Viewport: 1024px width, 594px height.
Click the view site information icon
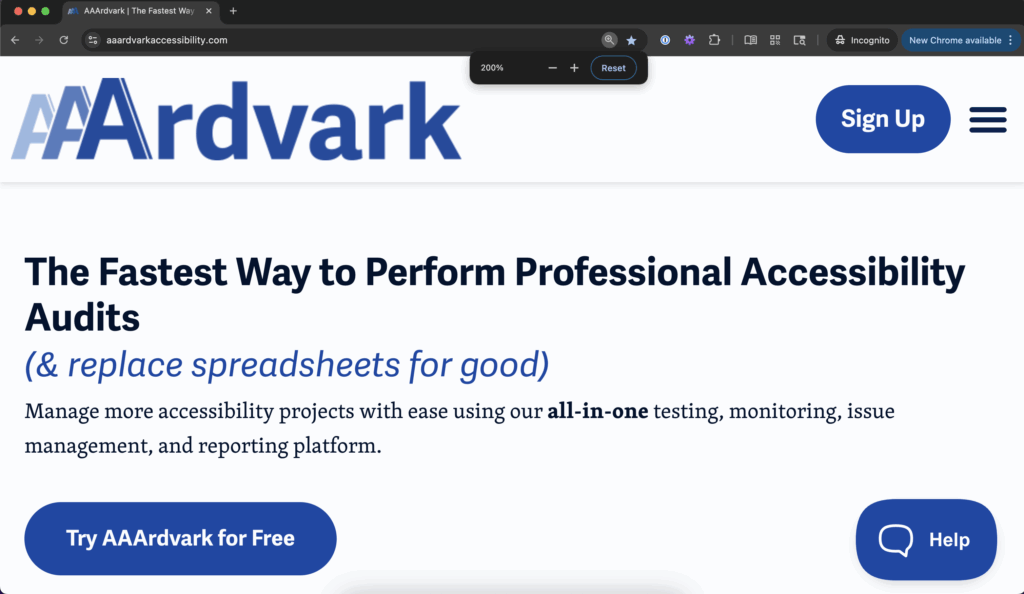tap(93, 40)
